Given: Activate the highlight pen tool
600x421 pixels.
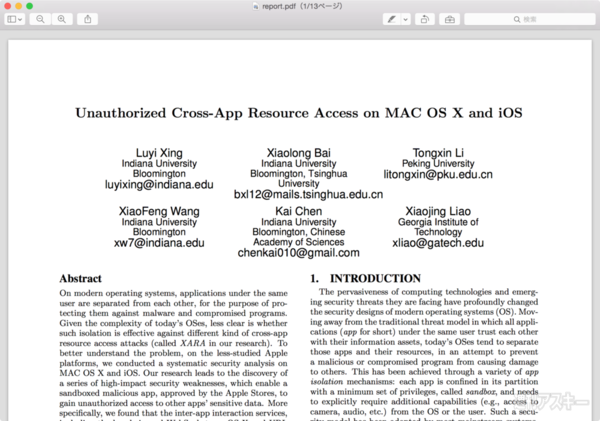Looking at the screenshot, I should tap(391, 19).
